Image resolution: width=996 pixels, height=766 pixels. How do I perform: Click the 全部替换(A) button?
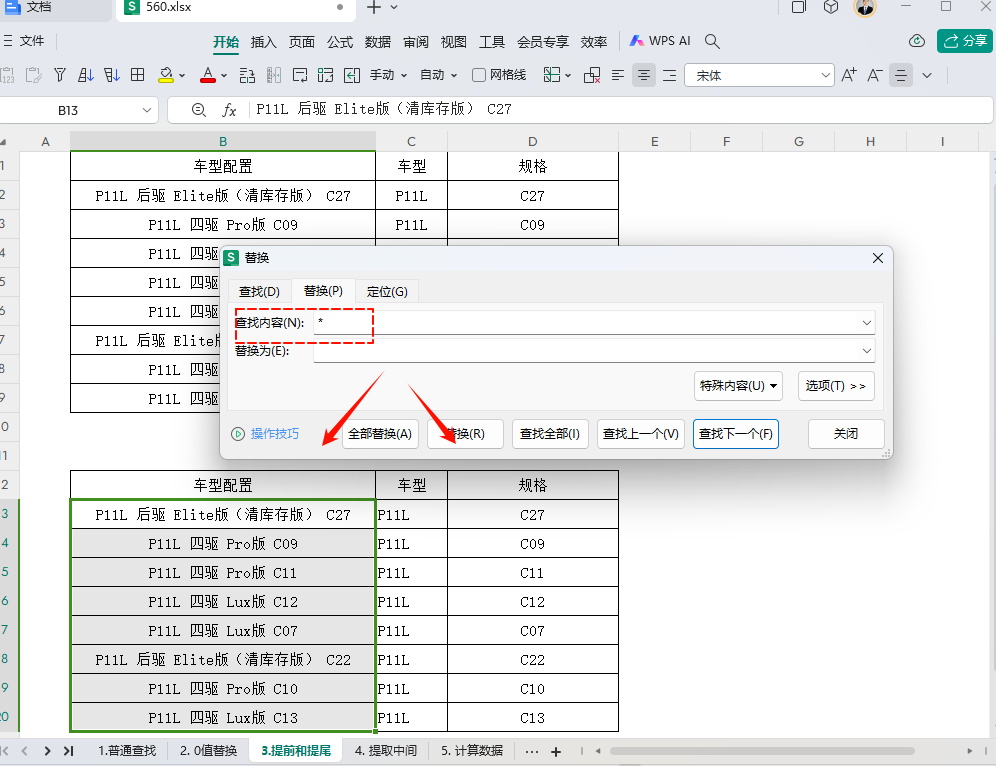tap(380, 434)
